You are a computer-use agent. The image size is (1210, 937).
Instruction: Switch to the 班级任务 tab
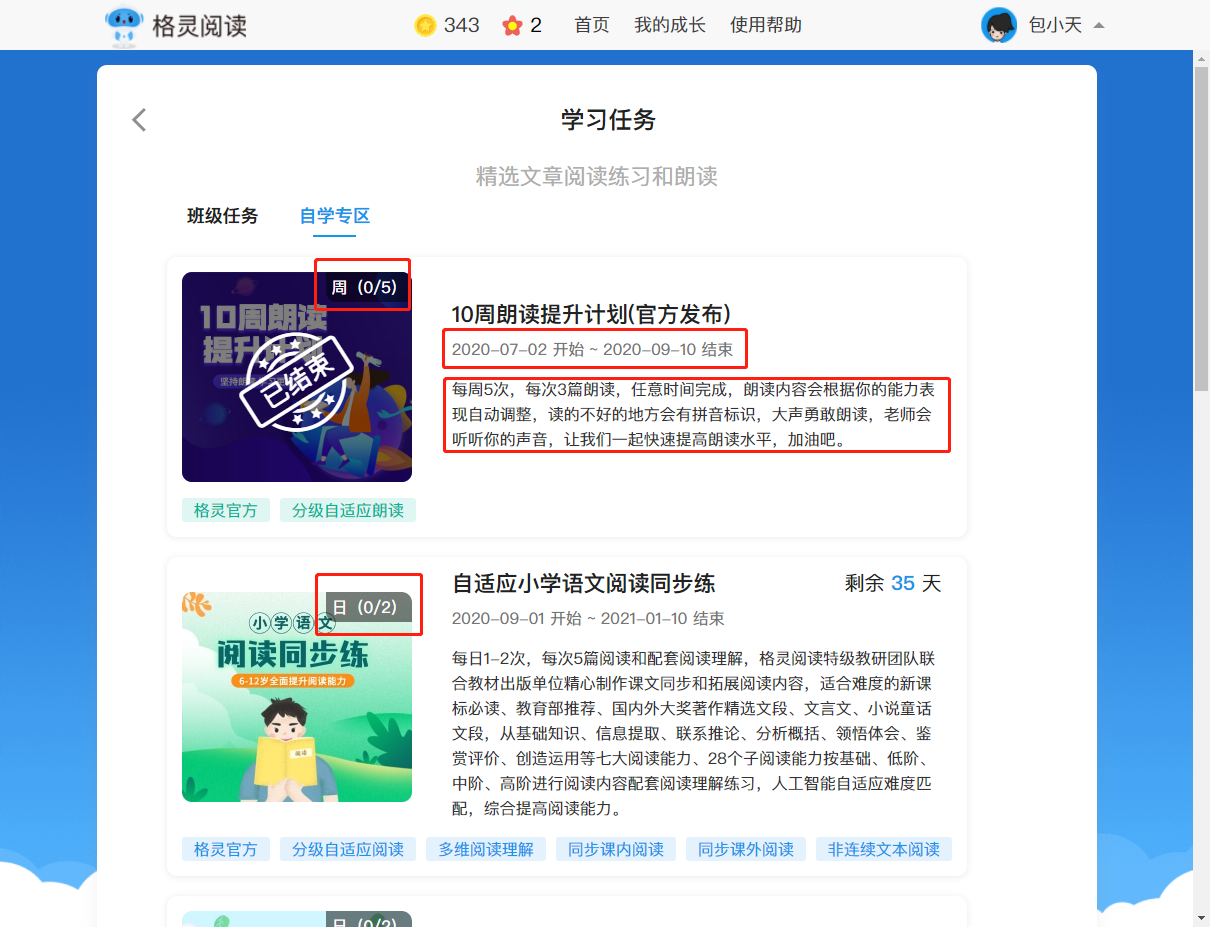point(222,215)
